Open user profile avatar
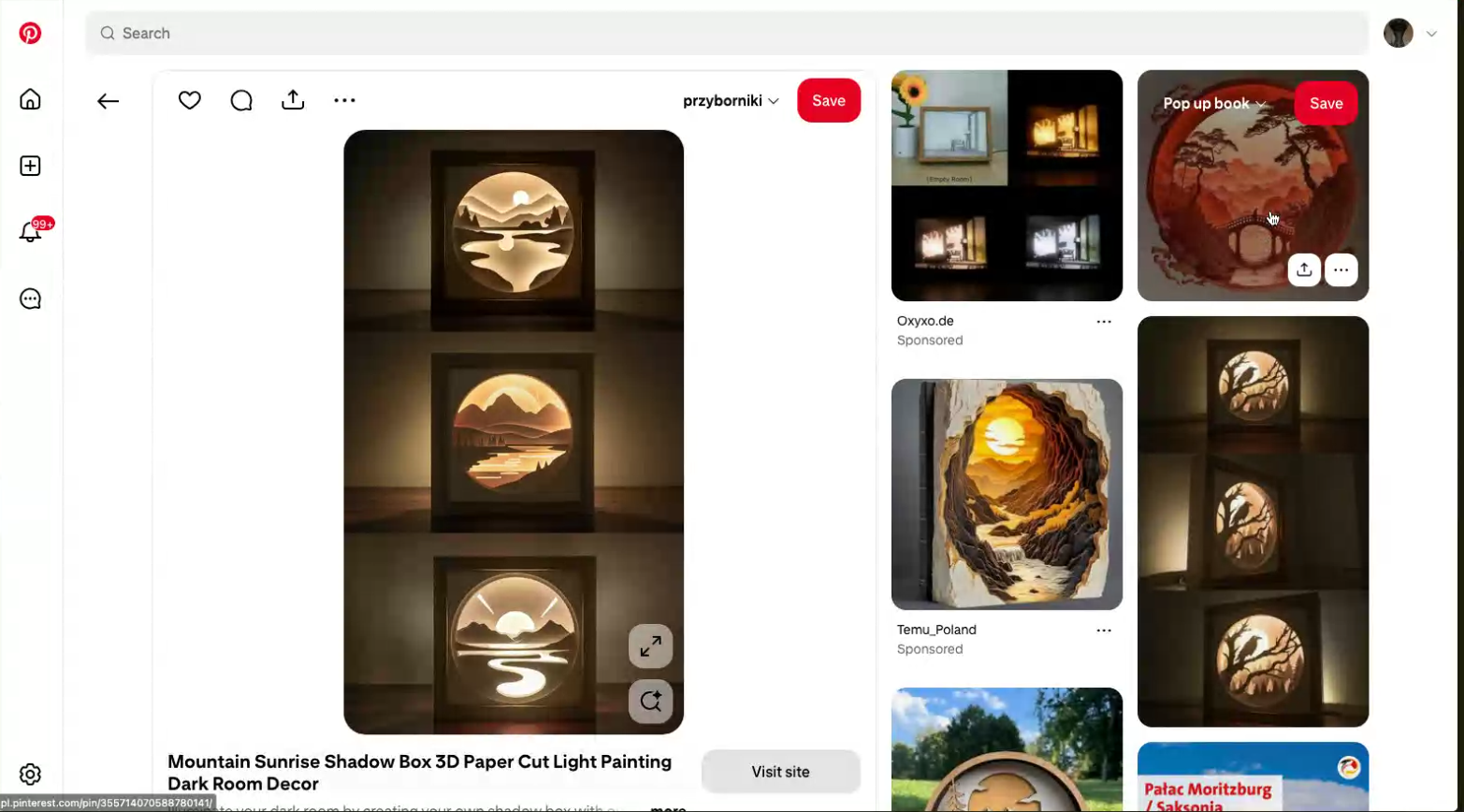Image resolution: width=1464 pixels, height=812 pixels. tap(1399, 33)
